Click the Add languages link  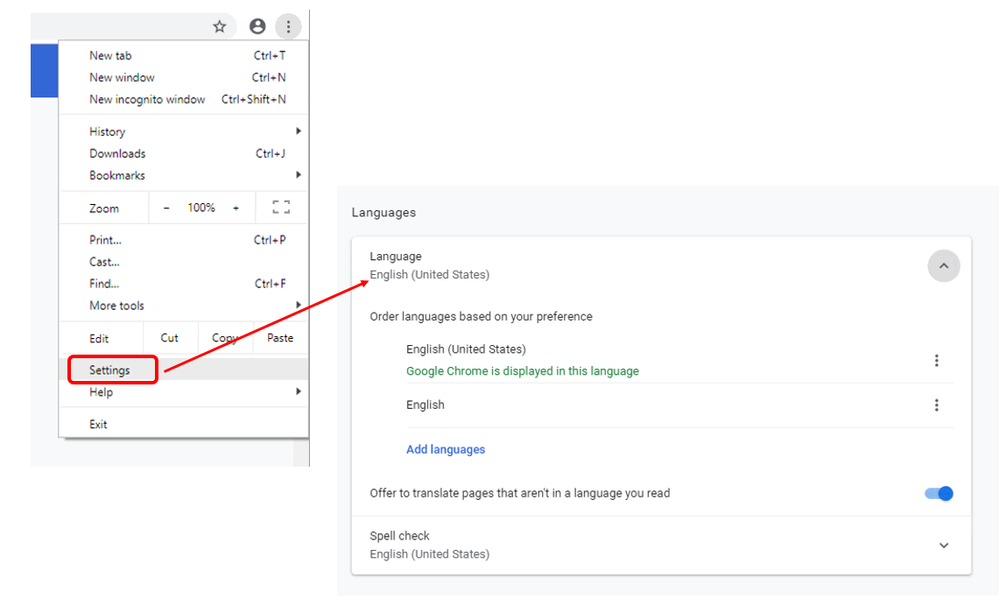[445, 450]
